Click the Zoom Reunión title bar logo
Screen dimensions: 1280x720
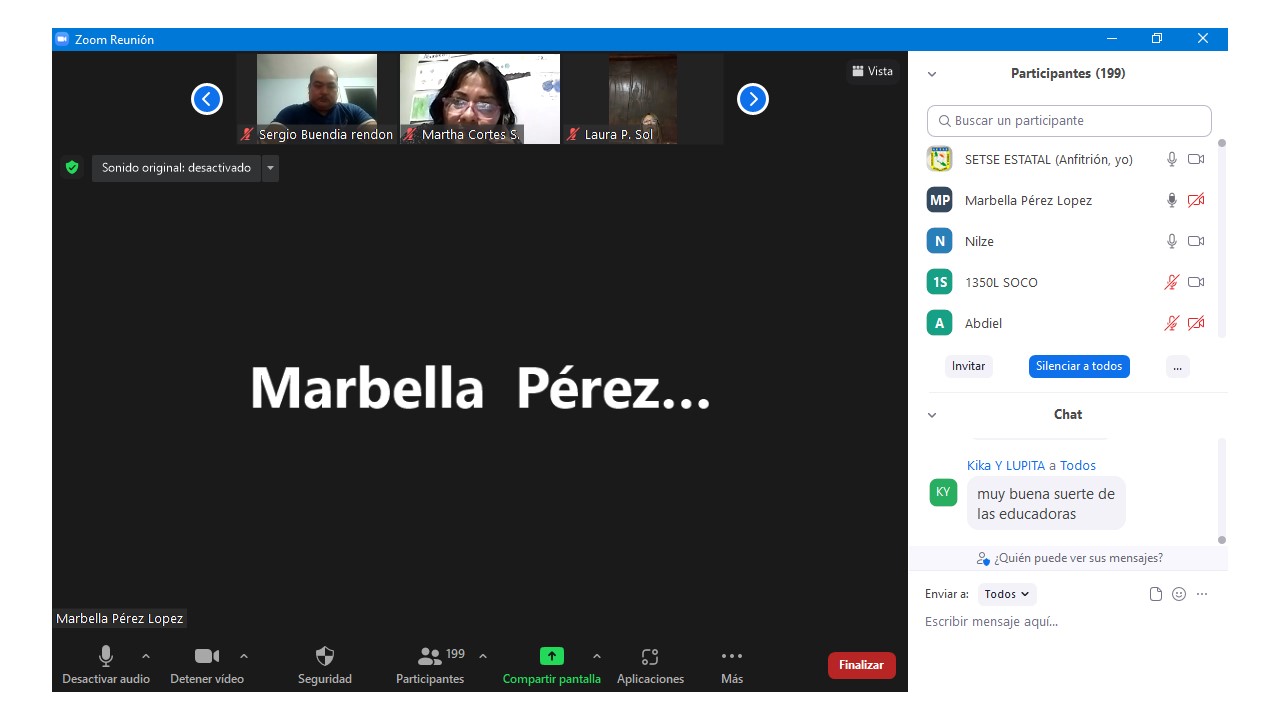point(61,39)
